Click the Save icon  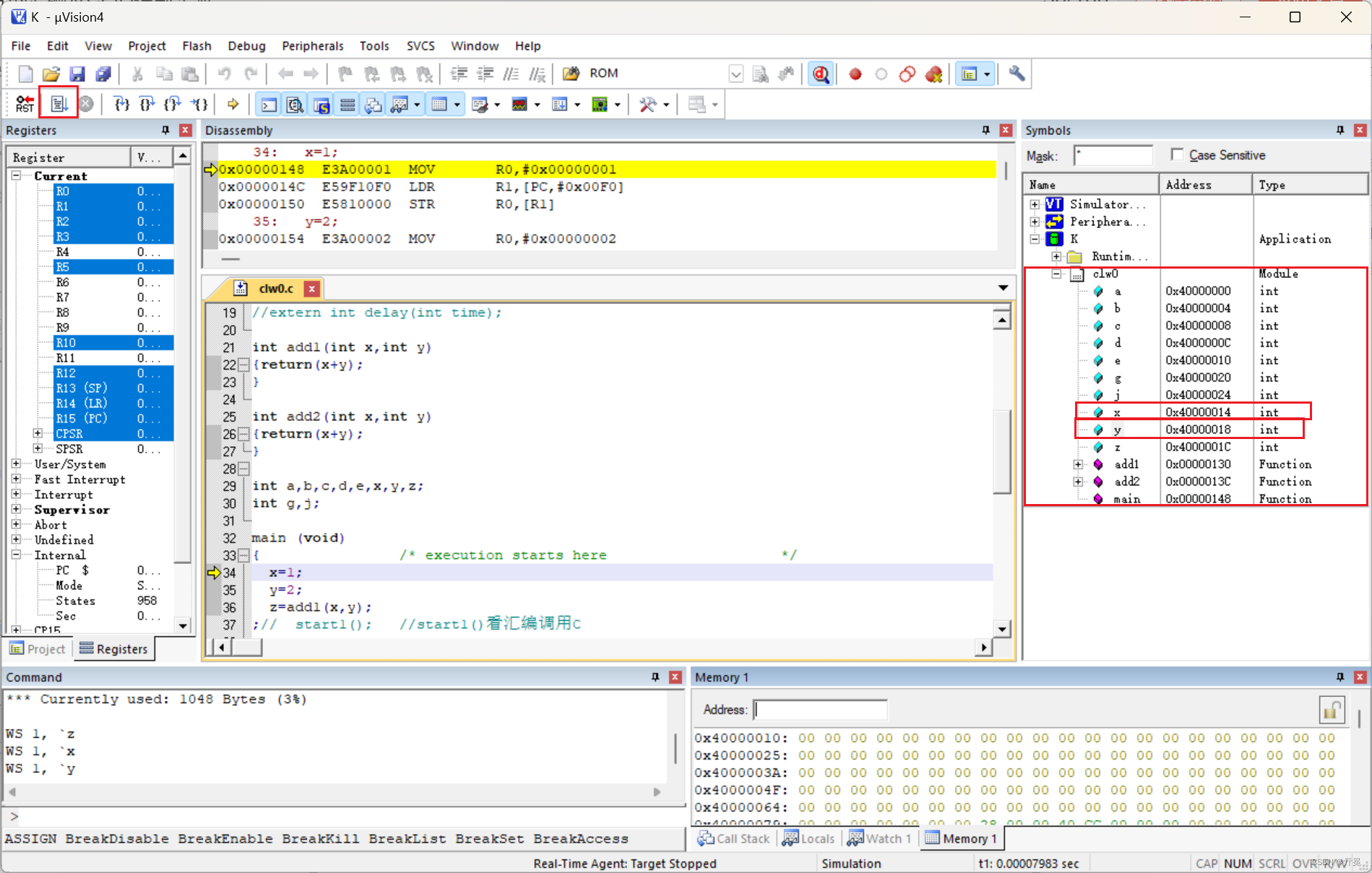tap(77, 74)
